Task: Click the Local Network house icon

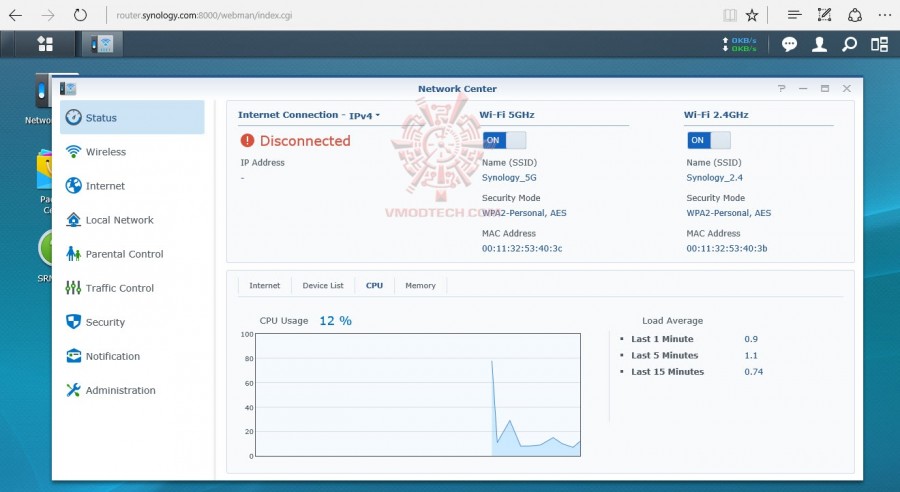Action: (73, 220)
